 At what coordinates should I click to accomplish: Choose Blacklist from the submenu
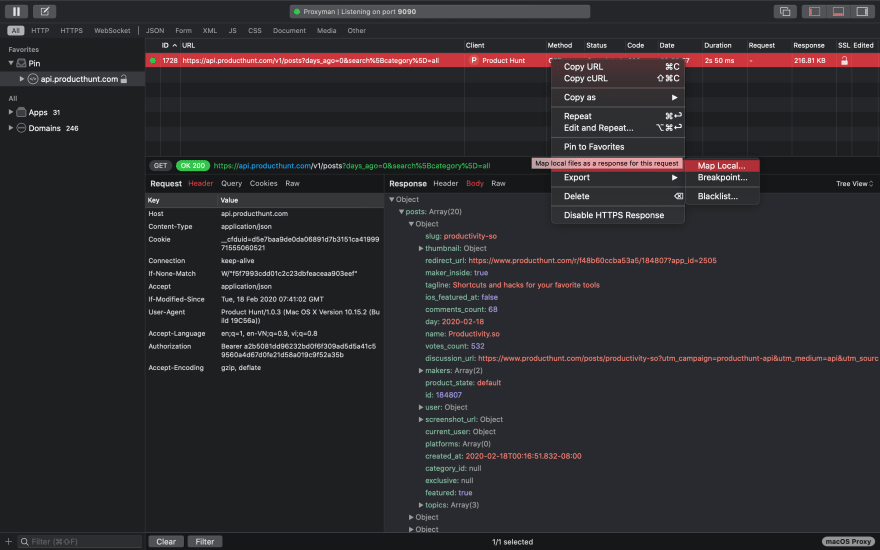722,196
